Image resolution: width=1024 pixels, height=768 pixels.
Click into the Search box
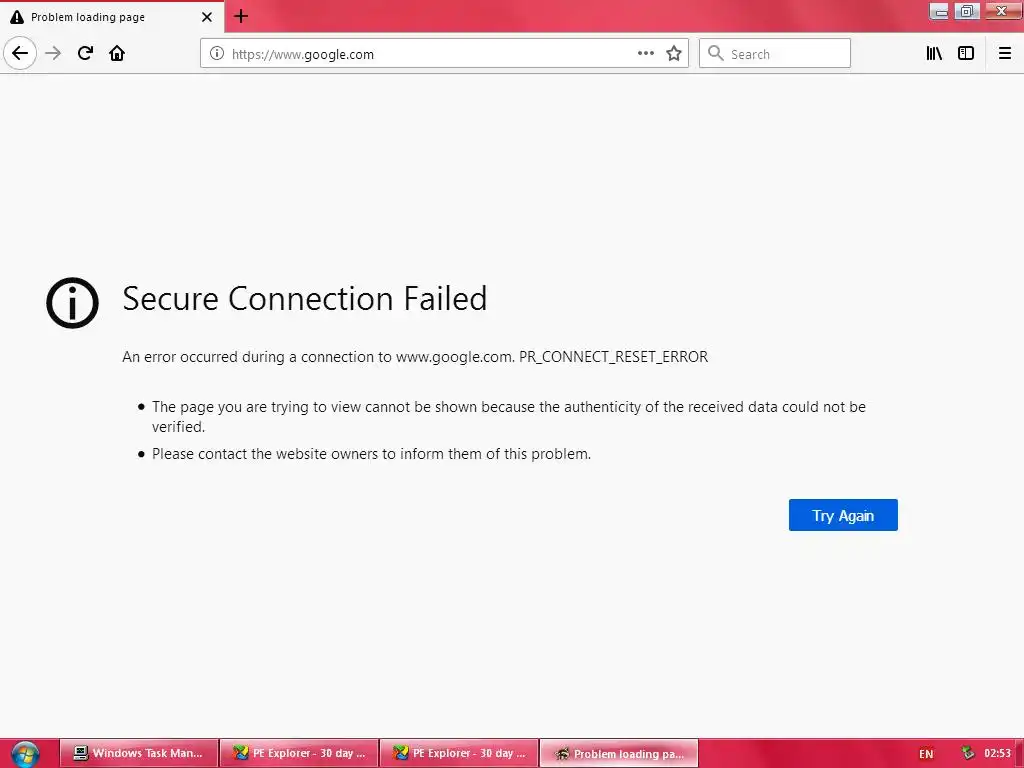click(x=775, y=54)
